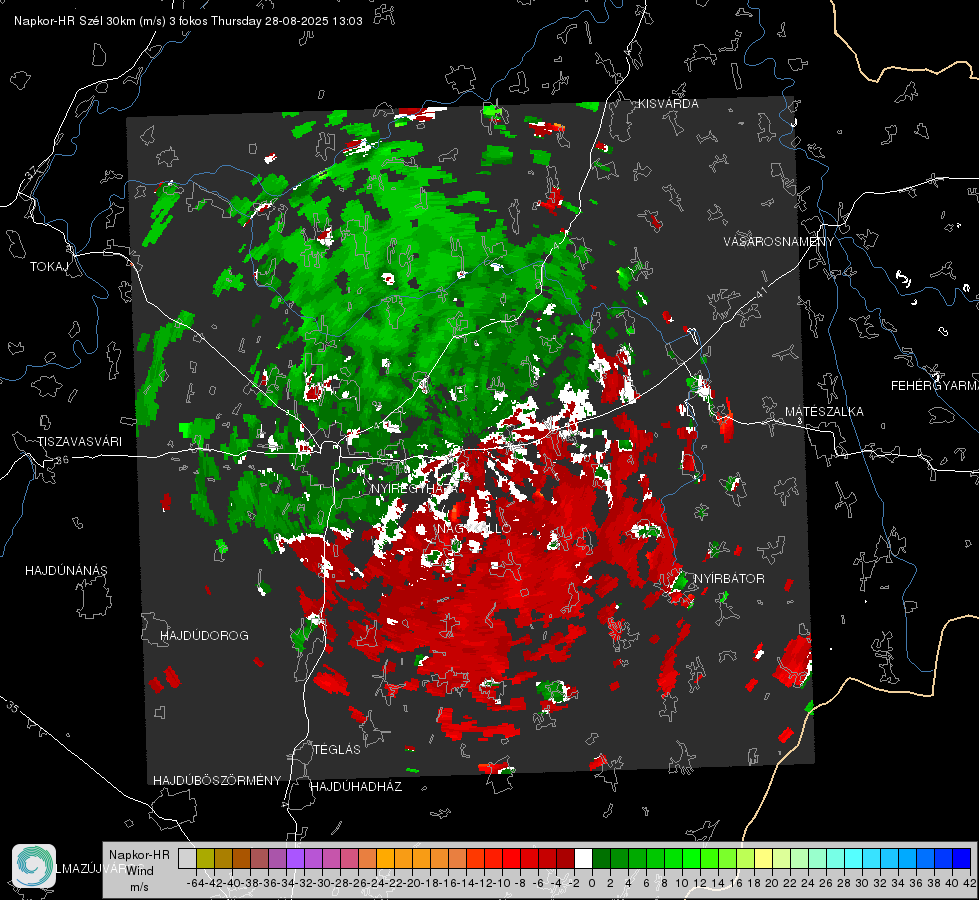Click the FEHÉRGYARMAT label at right edge

[x=935, y=386]
